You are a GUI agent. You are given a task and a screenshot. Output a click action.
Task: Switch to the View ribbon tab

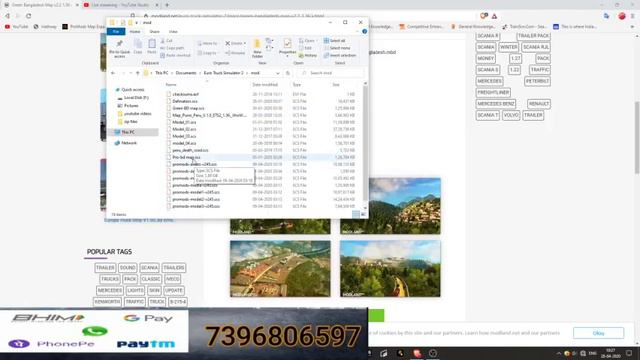click(x=173, y=31)
